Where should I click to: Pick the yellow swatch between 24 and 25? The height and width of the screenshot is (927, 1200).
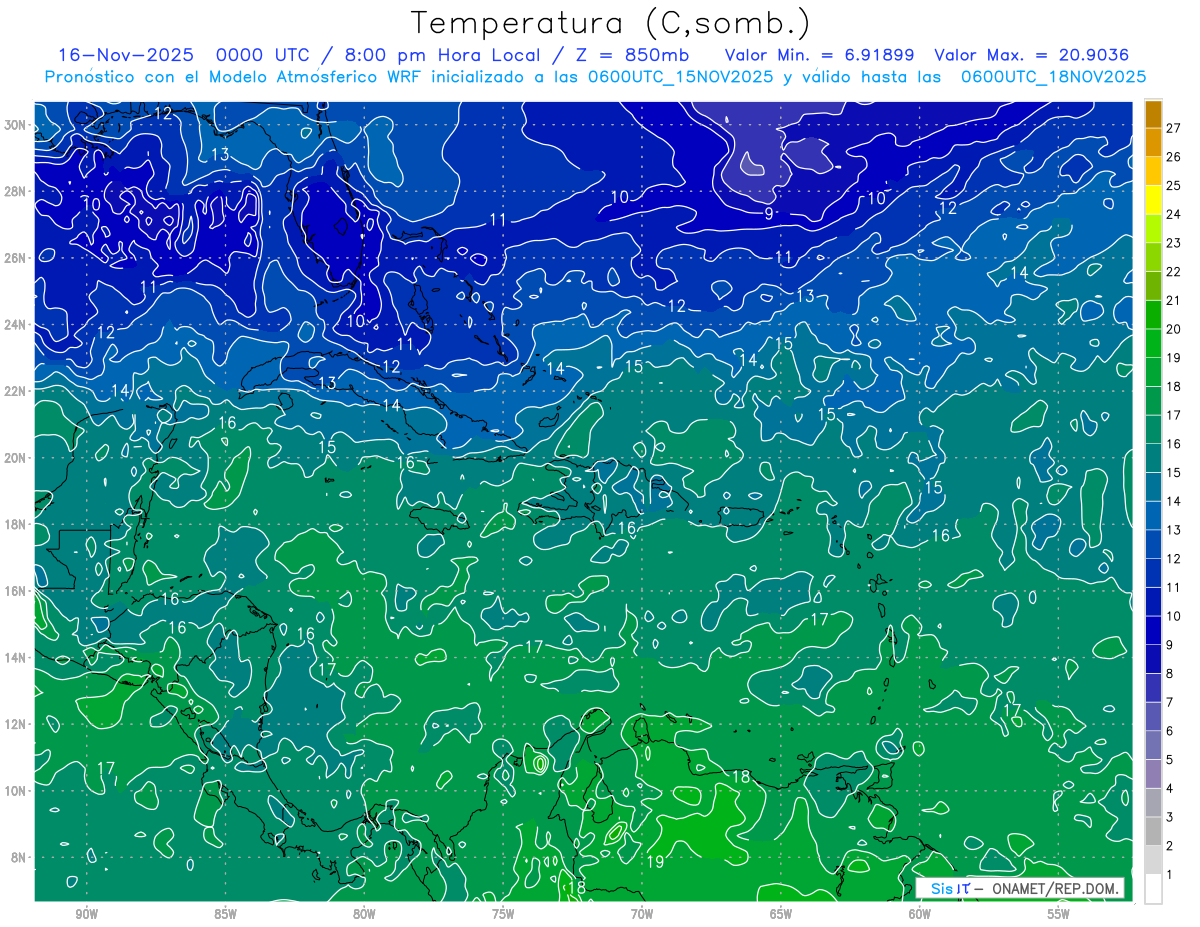(1153, 200)
